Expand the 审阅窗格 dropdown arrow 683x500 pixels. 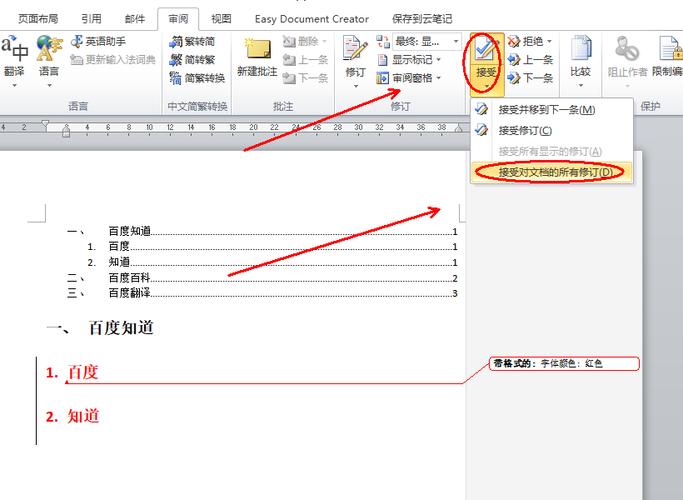439,78
